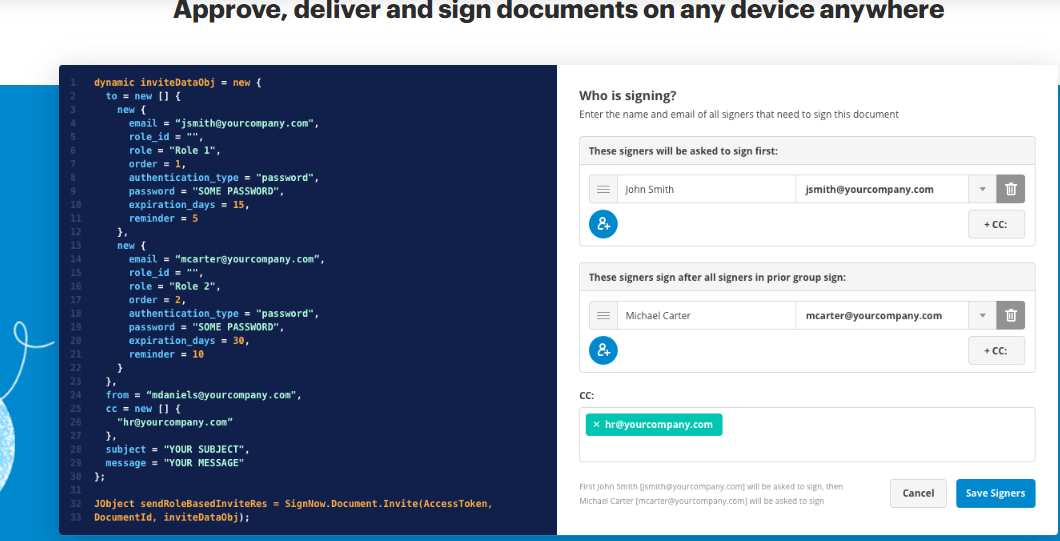Grab drag handle beside Michael Carter

coord(603,315)
